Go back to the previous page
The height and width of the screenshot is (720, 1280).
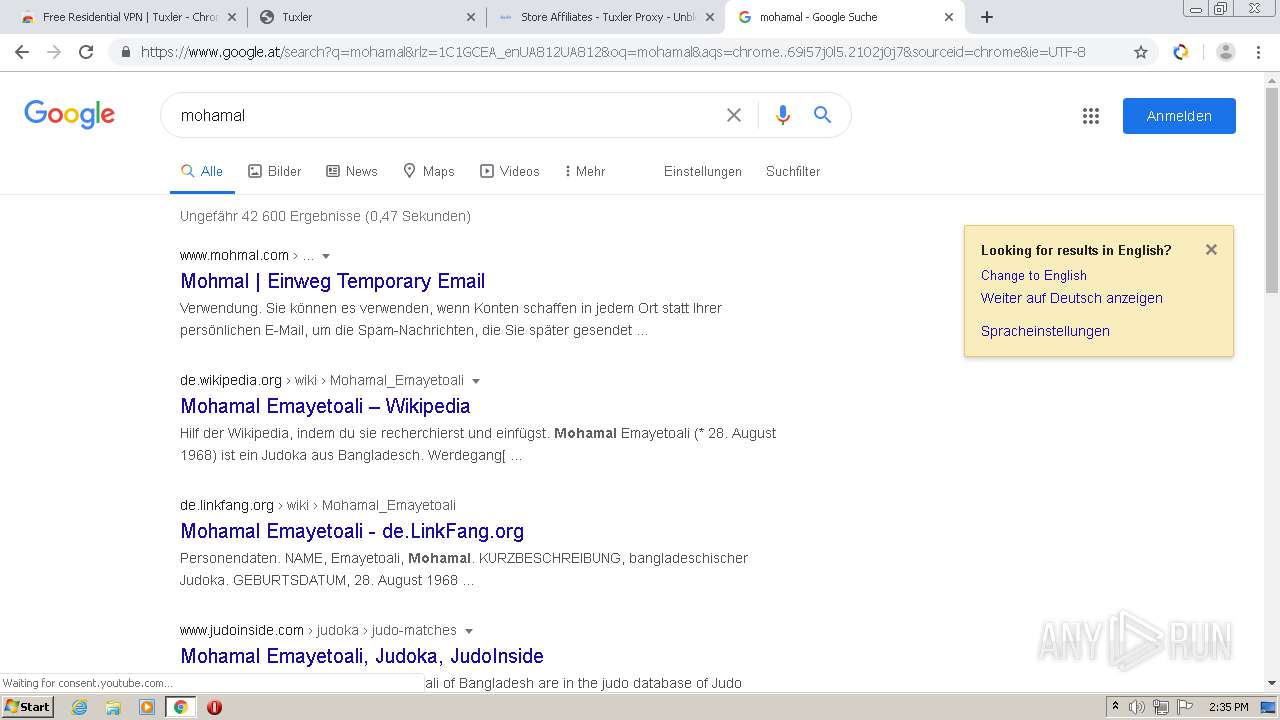(x=22, y=52)
